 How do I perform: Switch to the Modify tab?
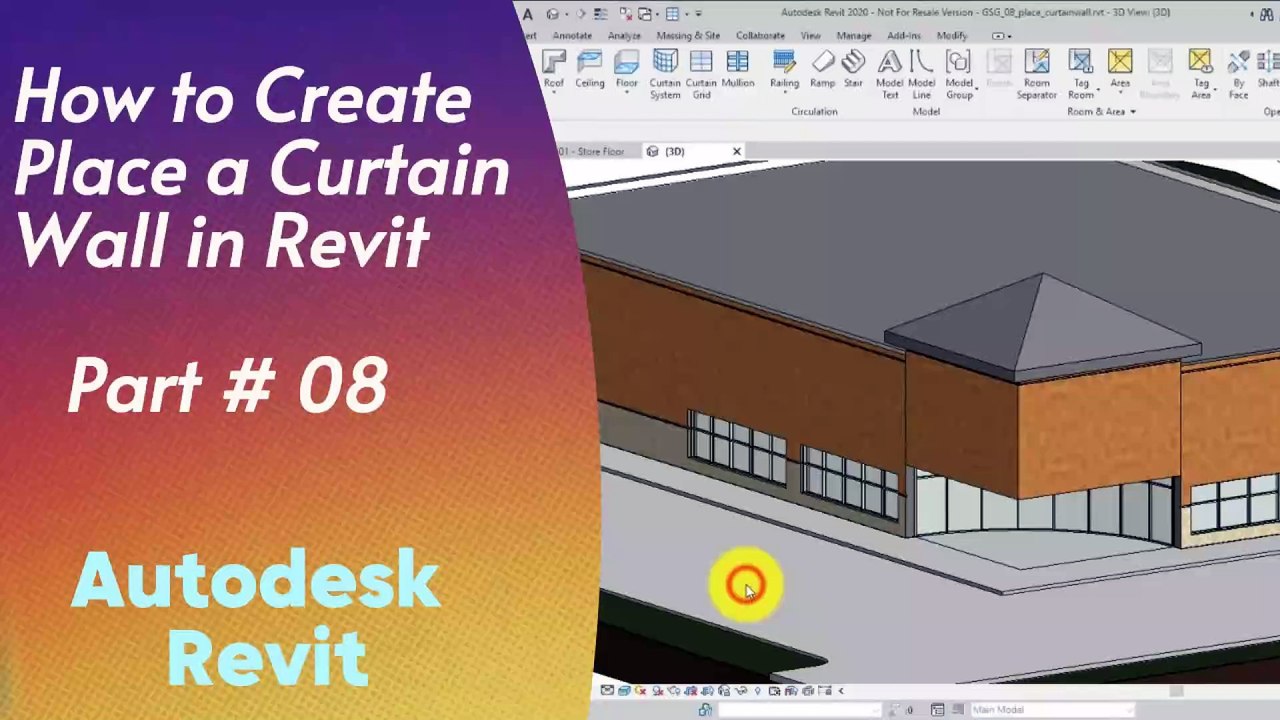(952, 36)
